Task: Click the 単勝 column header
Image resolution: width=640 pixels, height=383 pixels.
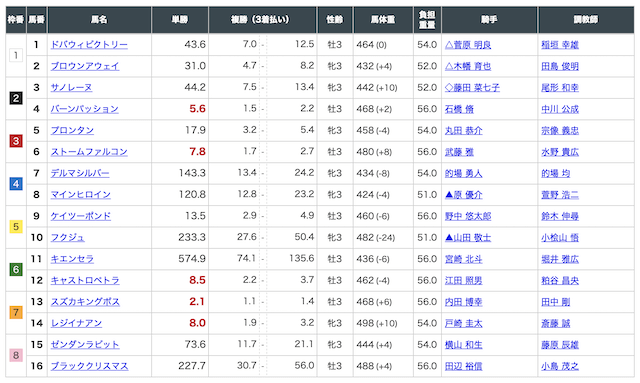Action: [x=180, y=20]
